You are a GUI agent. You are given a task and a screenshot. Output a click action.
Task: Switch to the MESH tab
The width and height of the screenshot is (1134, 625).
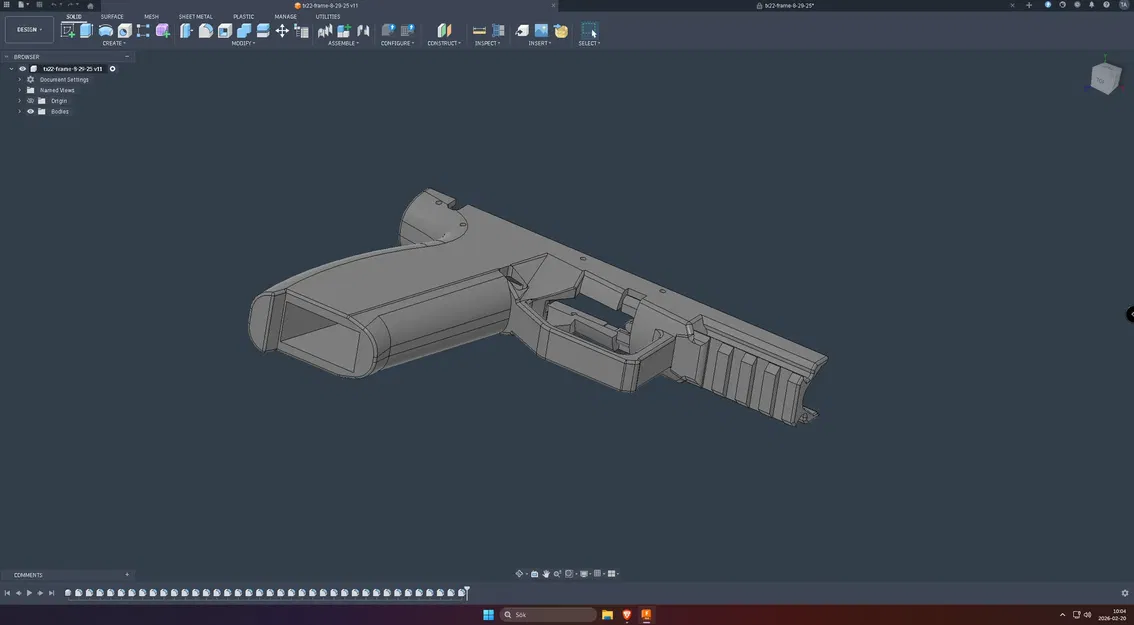tap(151, 17)
